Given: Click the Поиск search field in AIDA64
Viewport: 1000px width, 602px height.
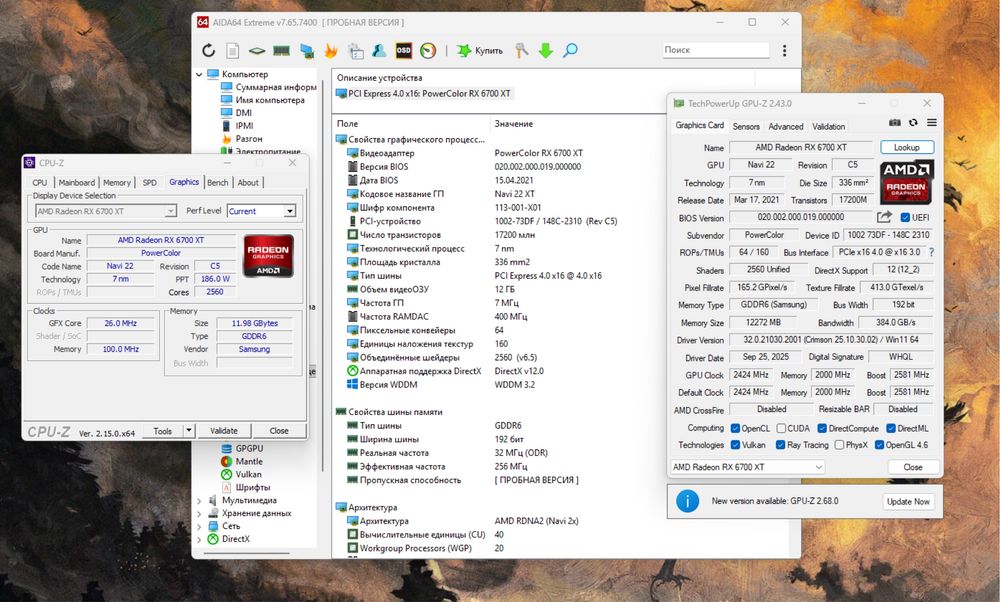Looking at the screenshot, I should 715,50.
